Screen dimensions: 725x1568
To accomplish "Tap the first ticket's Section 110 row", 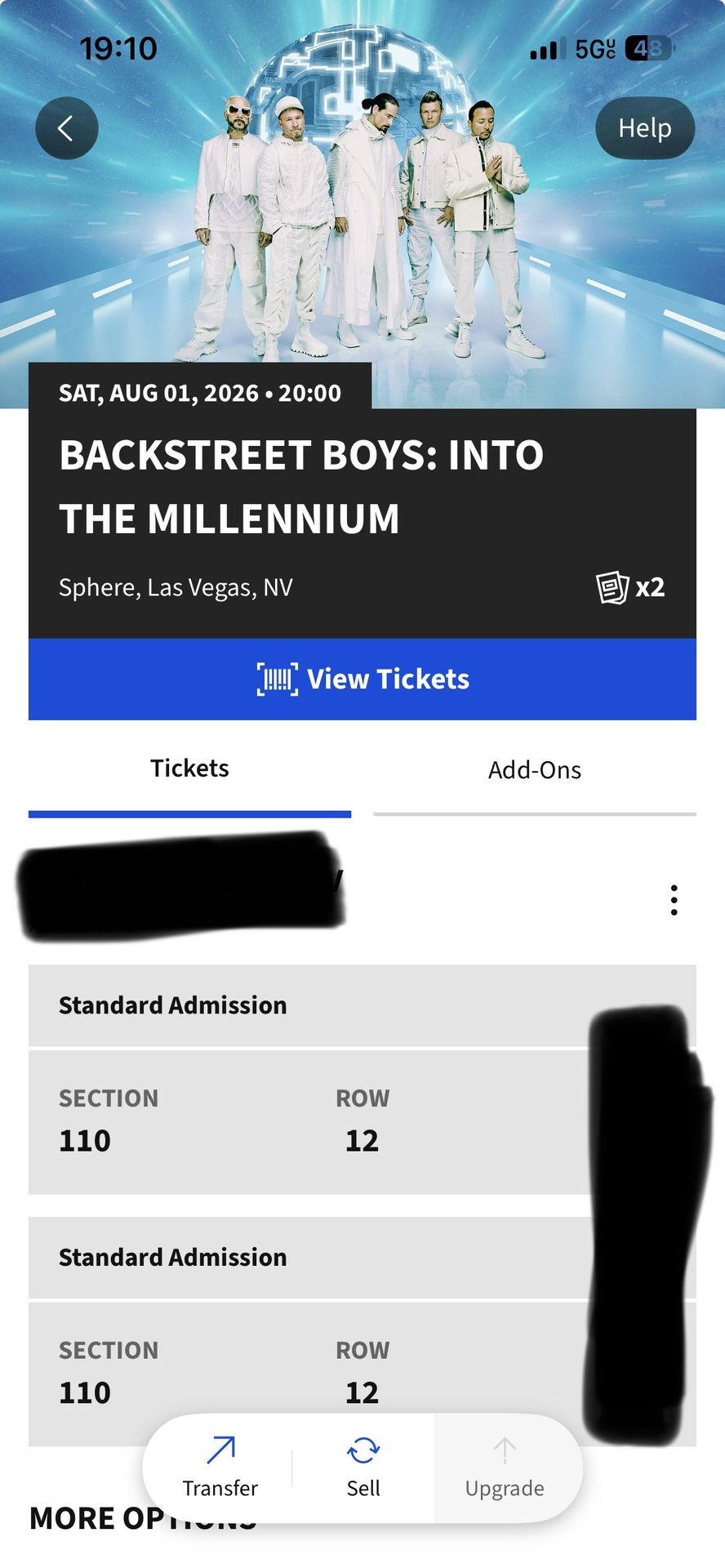I will click(x=310, y=1121).
